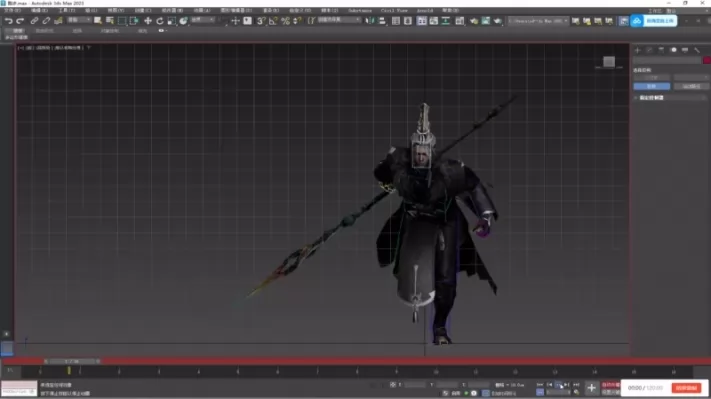This screenshot has height=399, width=711.
Task: Activate the Select and Scale tool
Action: click(171, 21)
